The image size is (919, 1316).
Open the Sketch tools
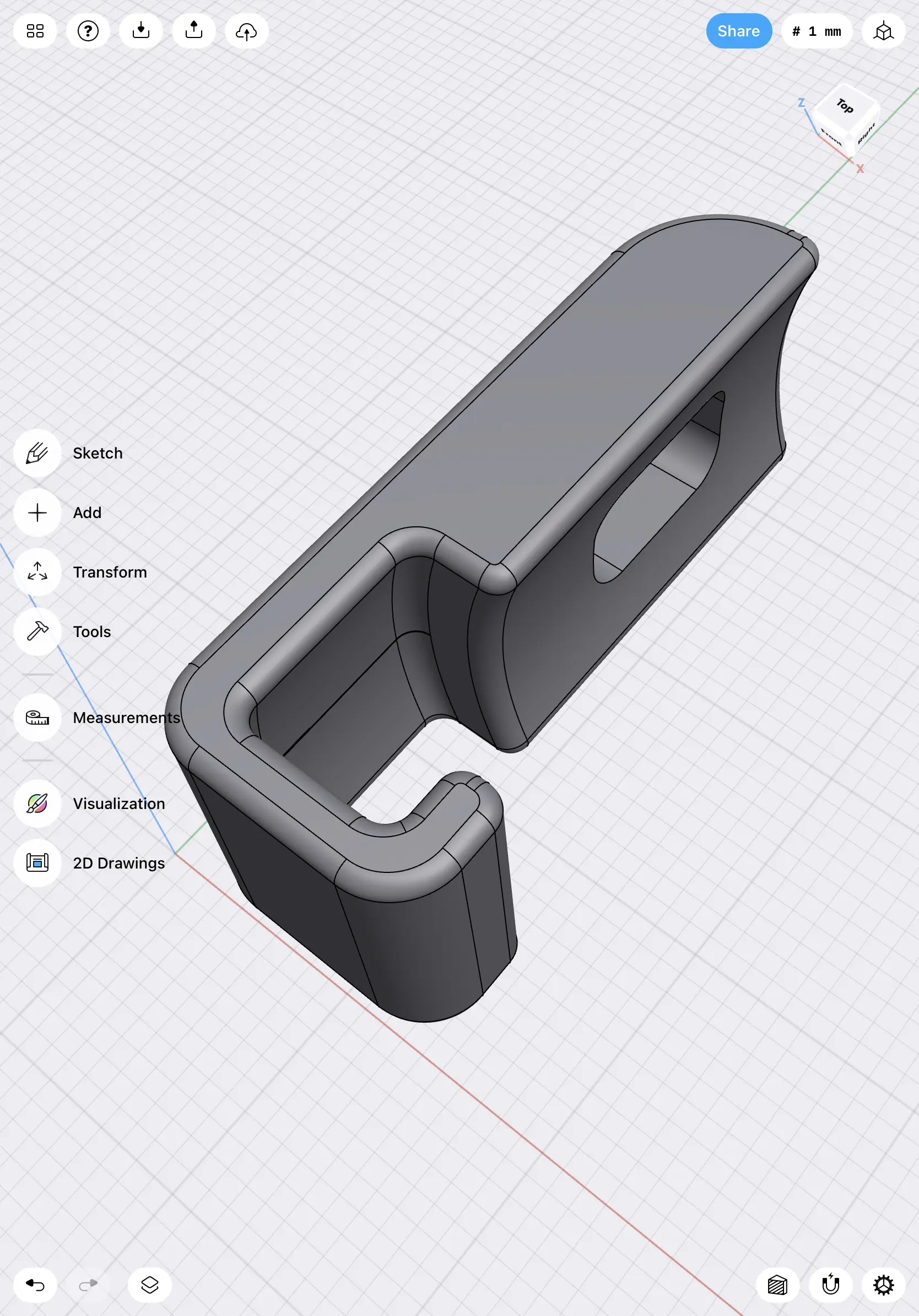point(37,453)
